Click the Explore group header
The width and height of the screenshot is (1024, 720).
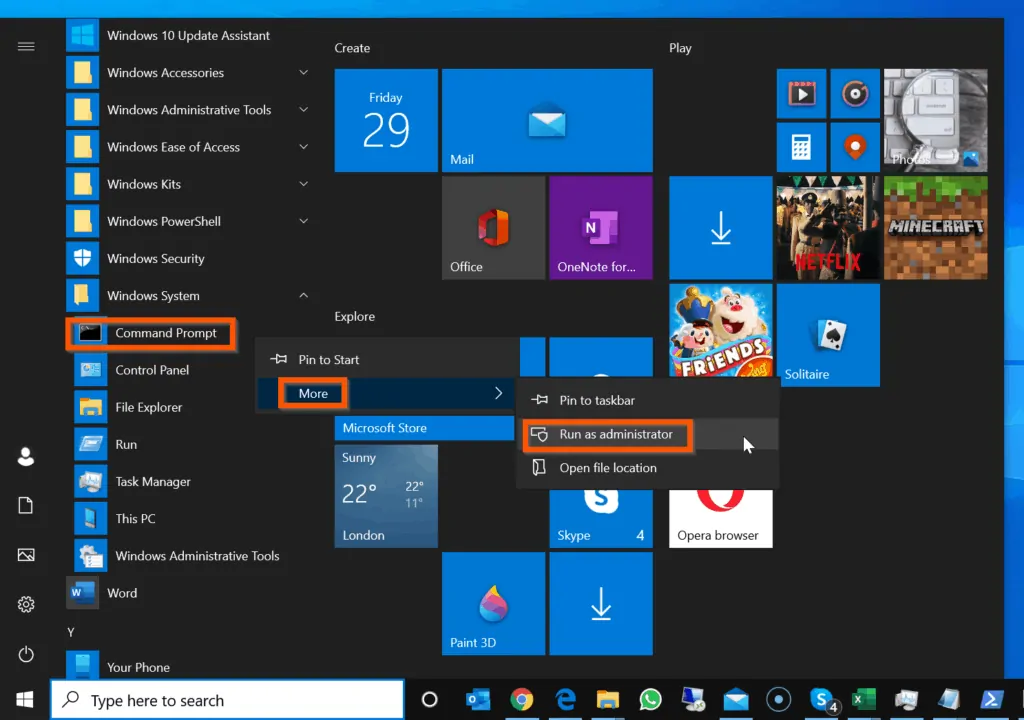click(355, 316)
